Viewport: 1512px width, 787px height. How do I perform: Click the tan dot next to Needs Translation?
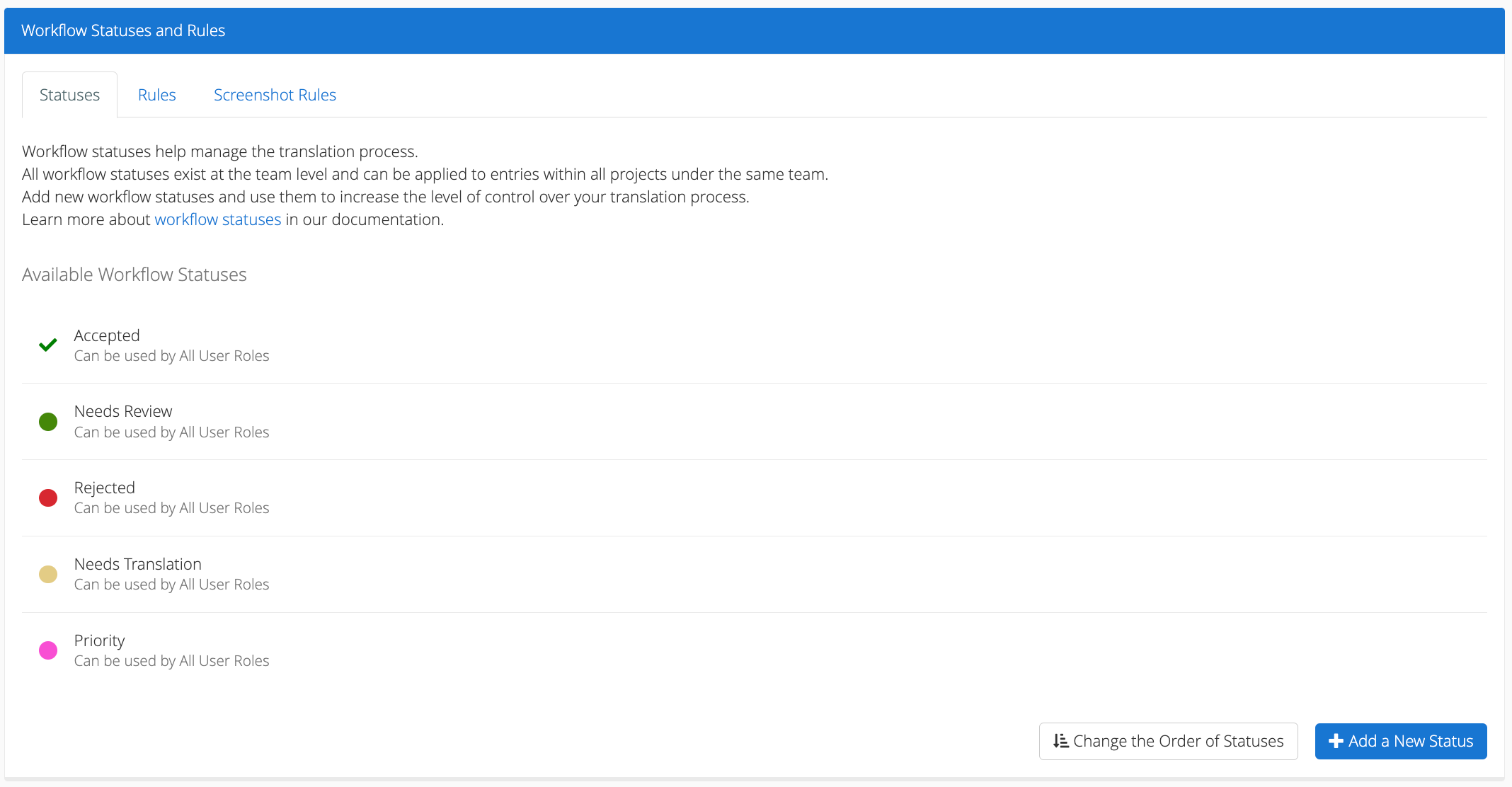[x=48, y=574]
